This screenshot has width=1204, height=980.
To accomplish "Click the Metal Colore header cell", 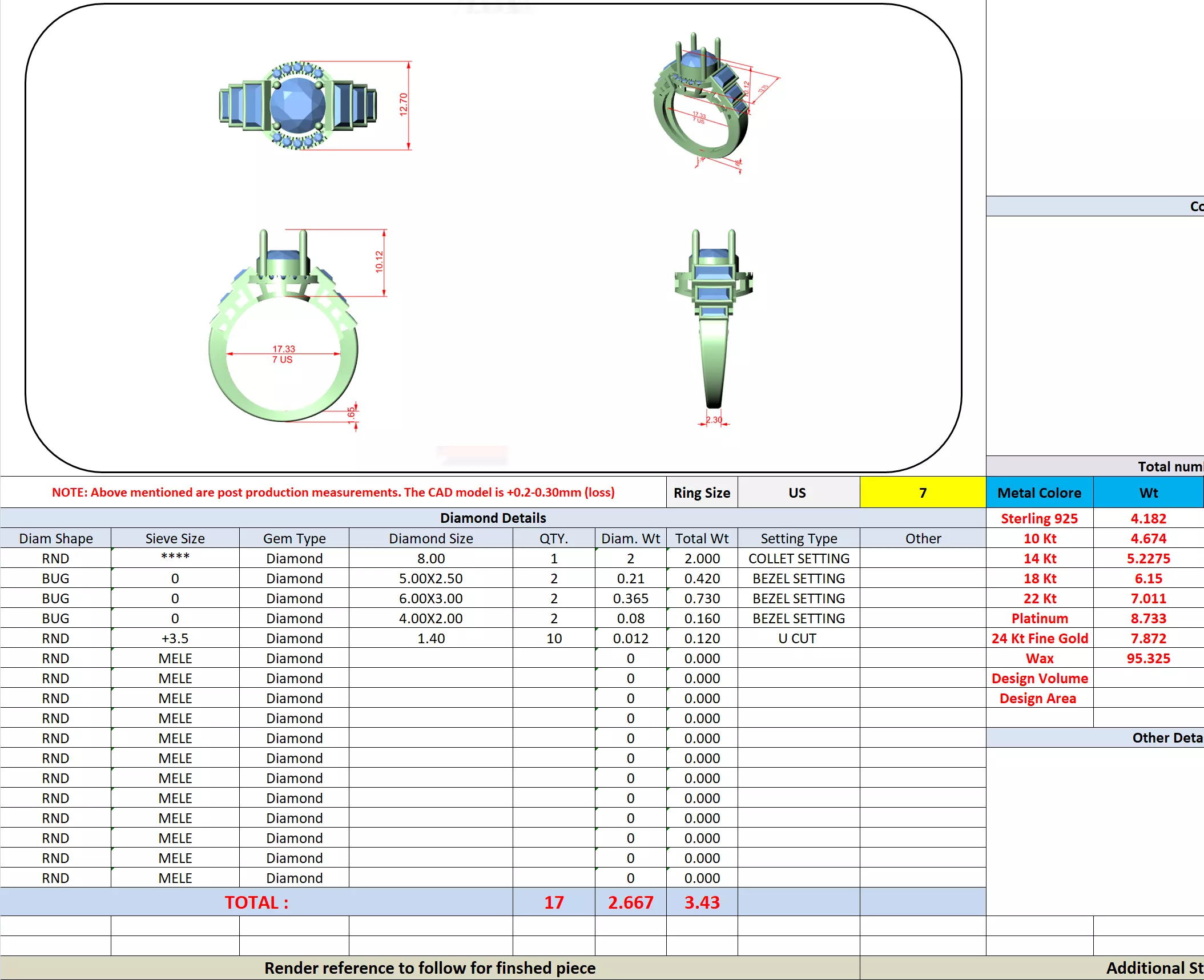I will (1039, 493).
